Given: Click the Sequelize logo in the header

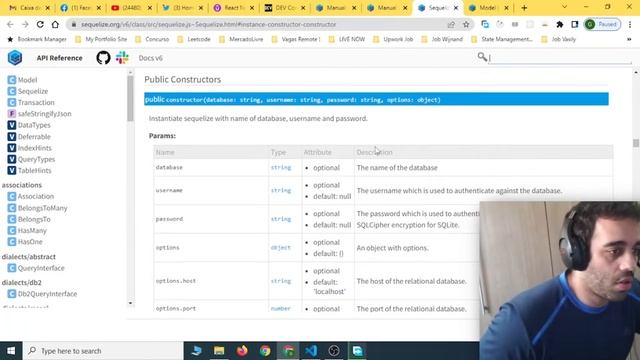Looking at the screenshot, I should pyautogui.click(x=15, y=58).
